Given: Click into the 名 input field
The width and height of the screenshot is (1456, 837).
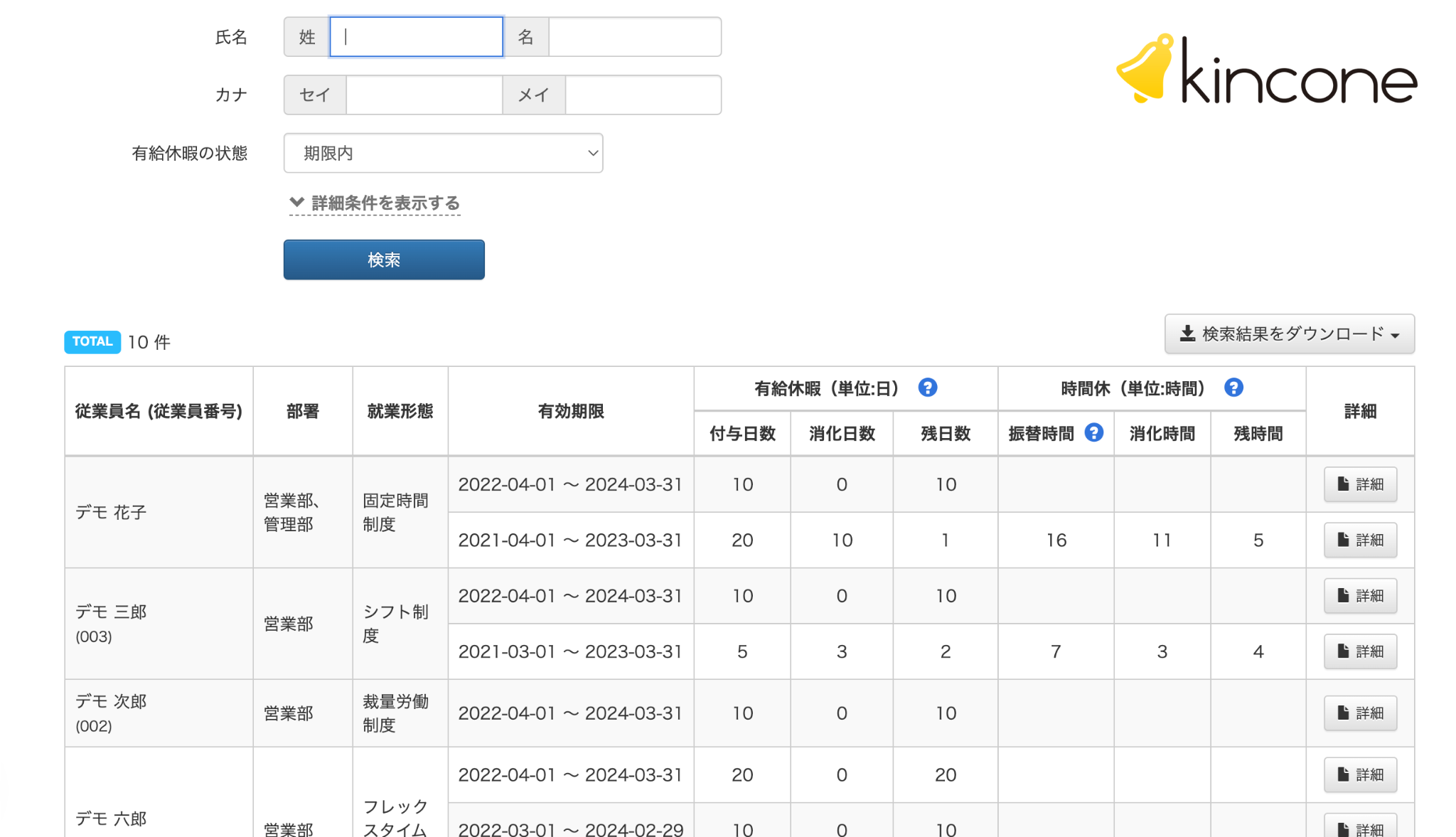Looking at the screenshot, I should point(634,37).
